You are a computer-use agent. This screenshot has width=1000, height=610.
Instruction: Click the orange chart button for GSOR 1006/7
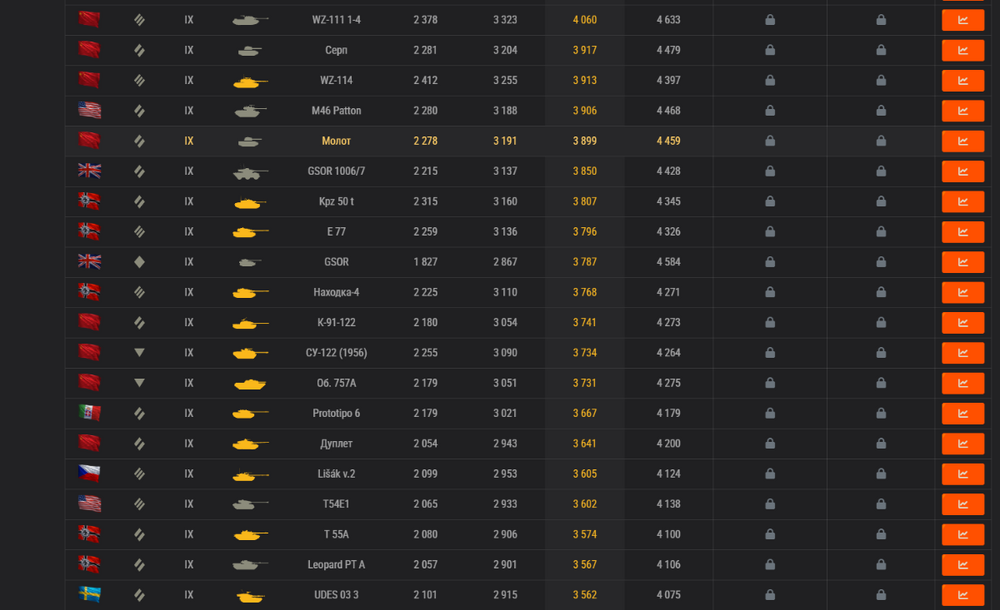point(962,171)
